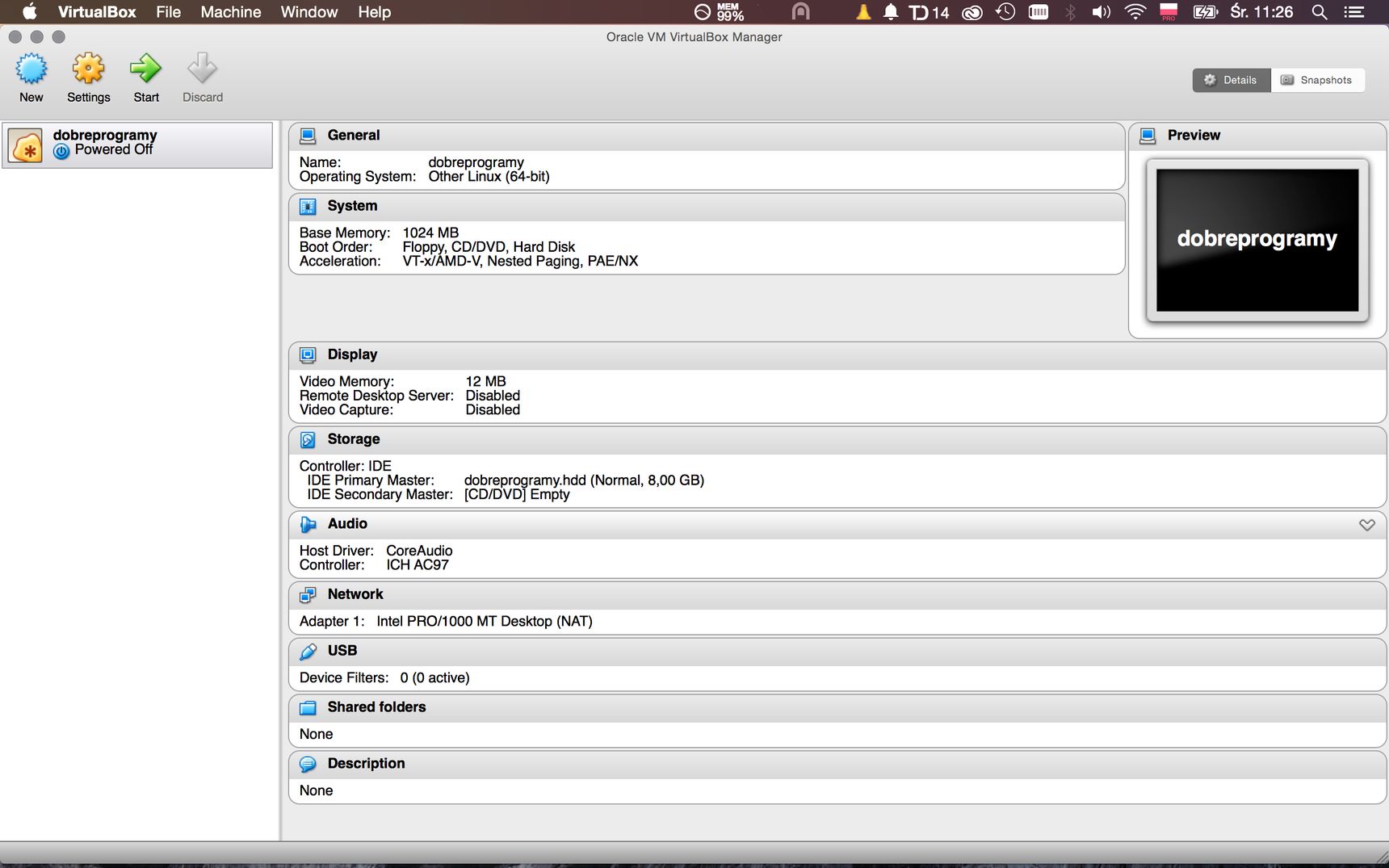Click the Bluetooth menu bar icon
Screen dimensions: 1389x868
(1071, 12)
